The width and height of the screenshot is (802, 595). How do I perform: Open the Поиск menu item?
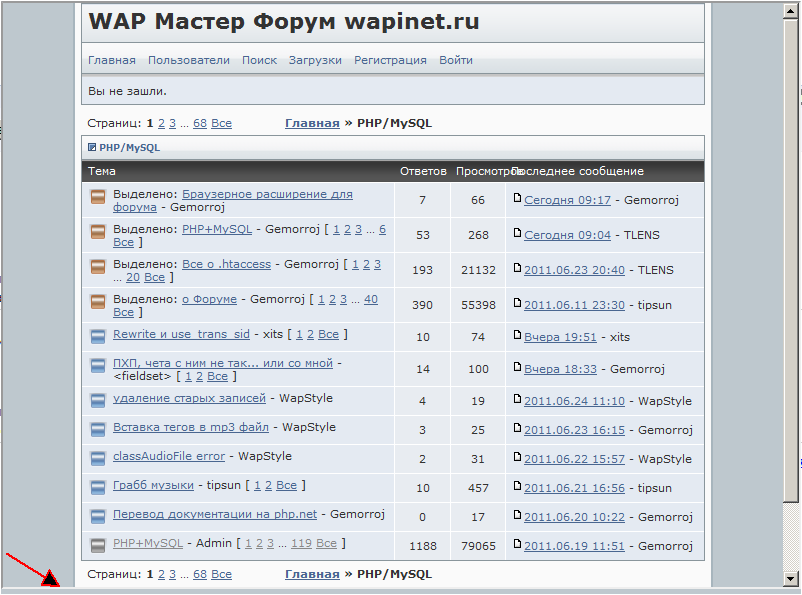tap(259, 60)
